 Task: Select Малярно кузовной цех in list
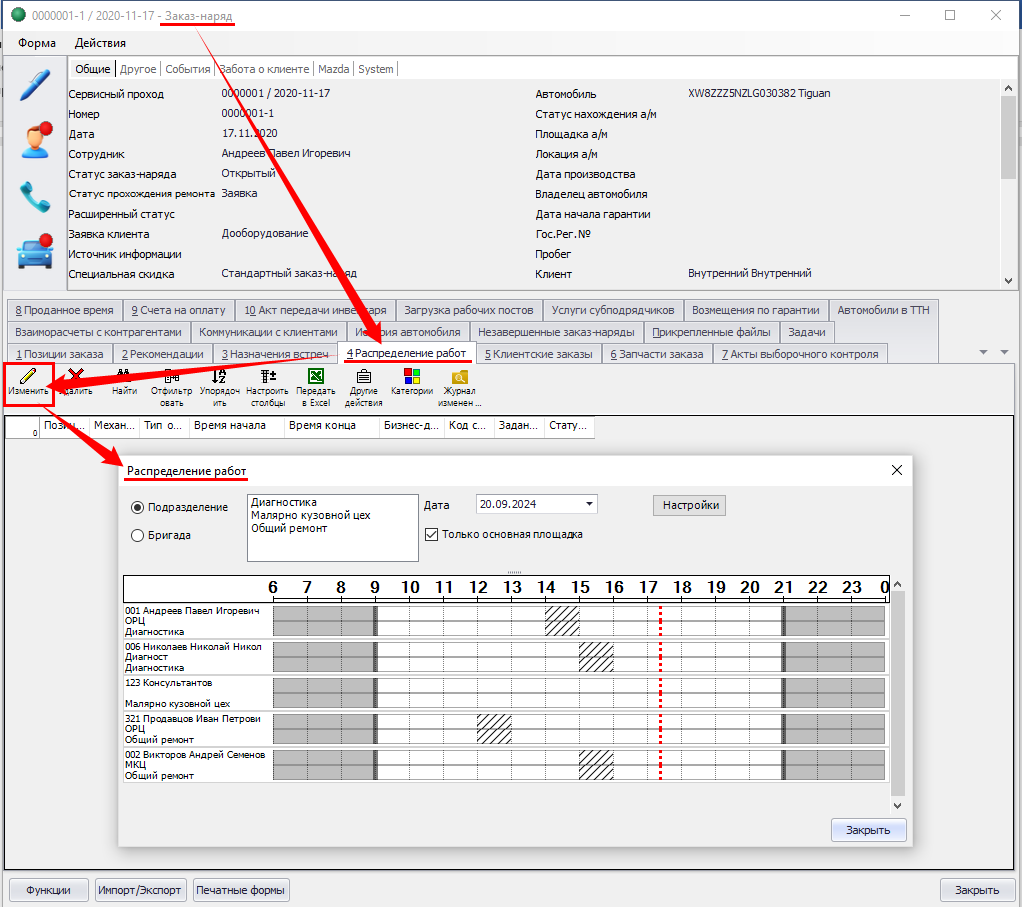click(x=310, y=515)
